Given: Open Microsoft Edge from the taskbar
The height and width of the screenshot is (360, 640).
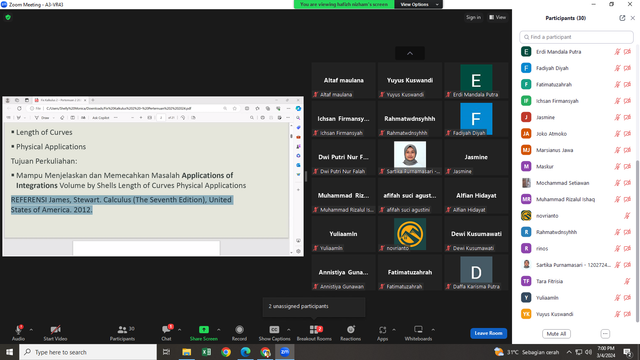Looking at the screenshot, I should (x=245, y=352).
